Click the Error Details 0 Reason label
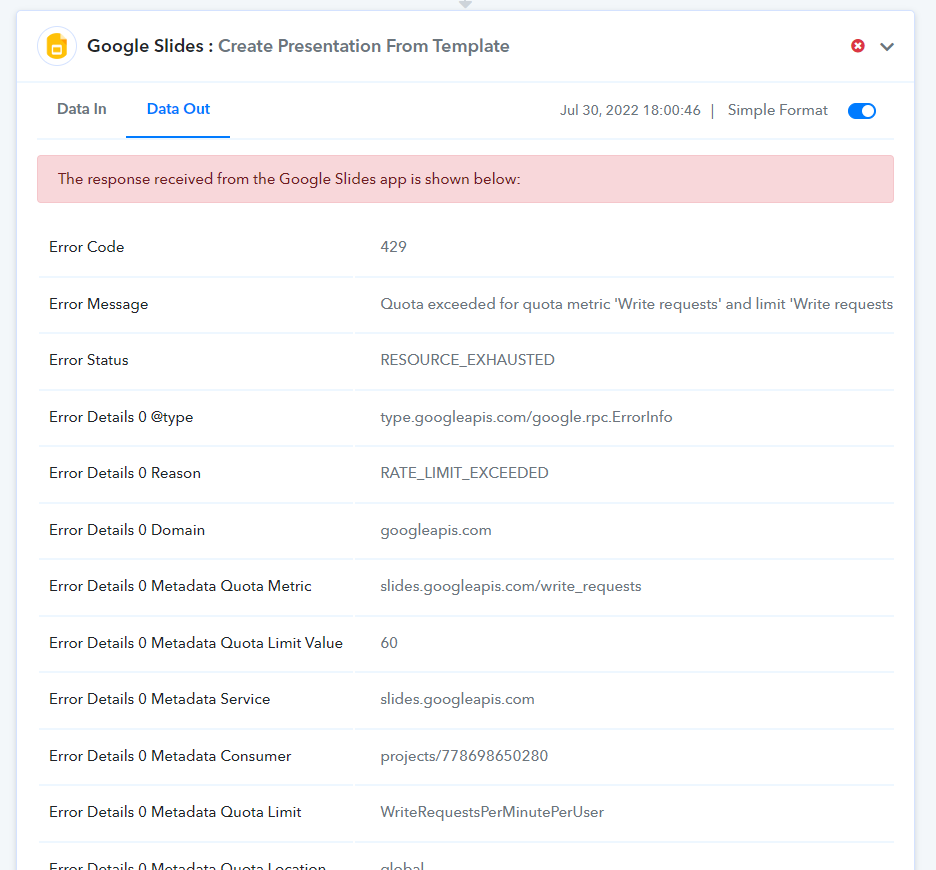Image resolution: width=936 pixels, height=870 pixels. pyautogui.click(x=125, y=473)
